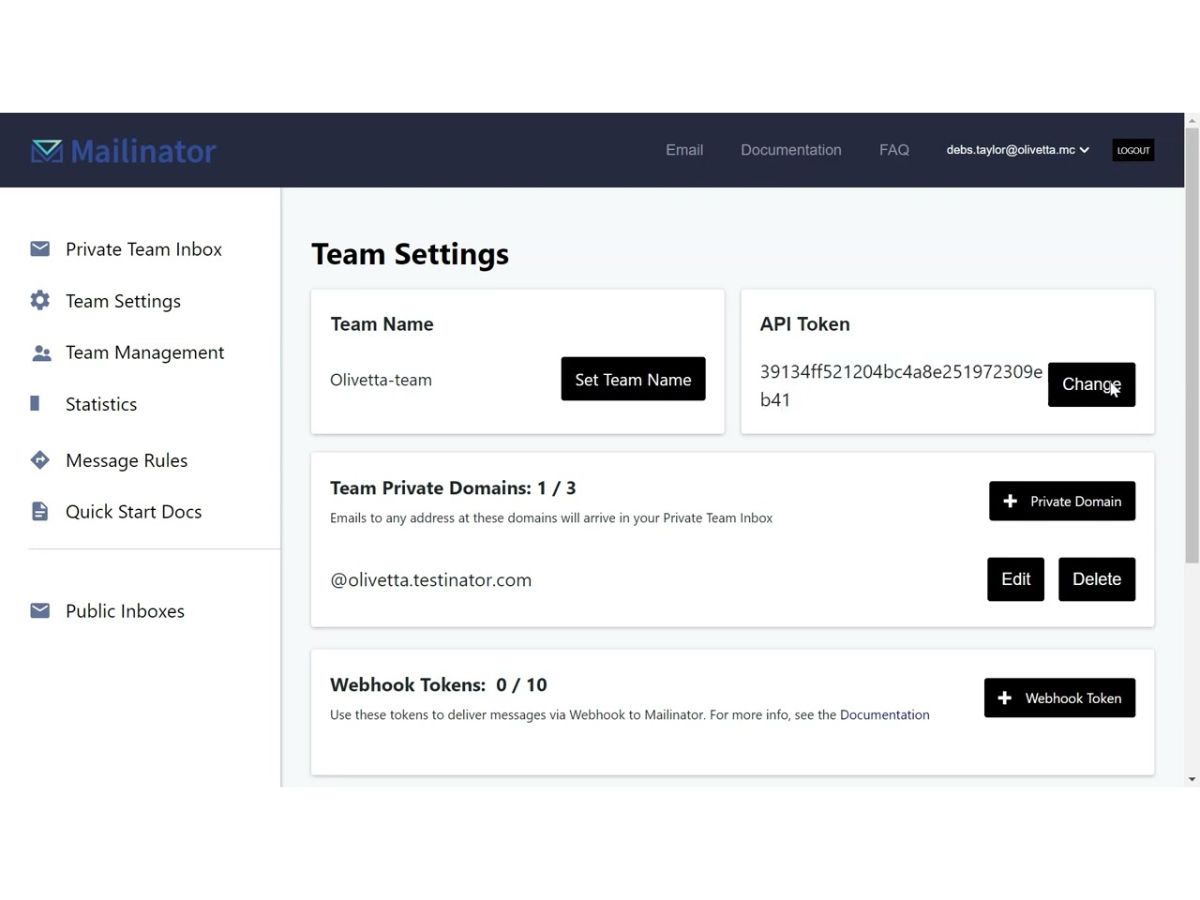Click the Olivetta-team name text
This screenshot has width=1200, height=900.
[381, 380]
